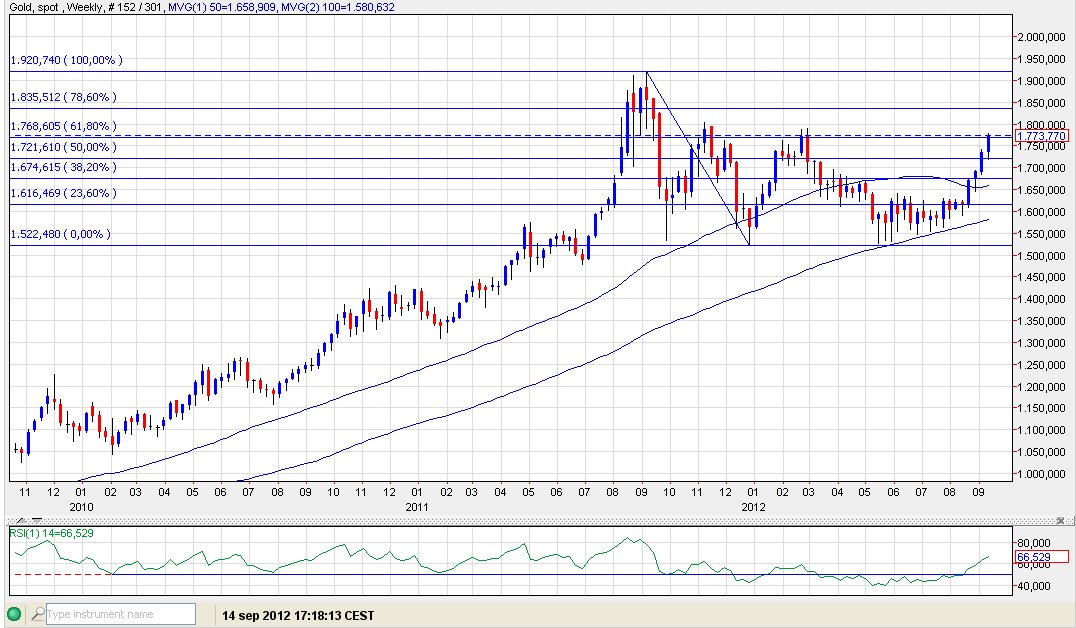
Task: Click the 1.773,770 current price marker
Action: point(1042,136)
